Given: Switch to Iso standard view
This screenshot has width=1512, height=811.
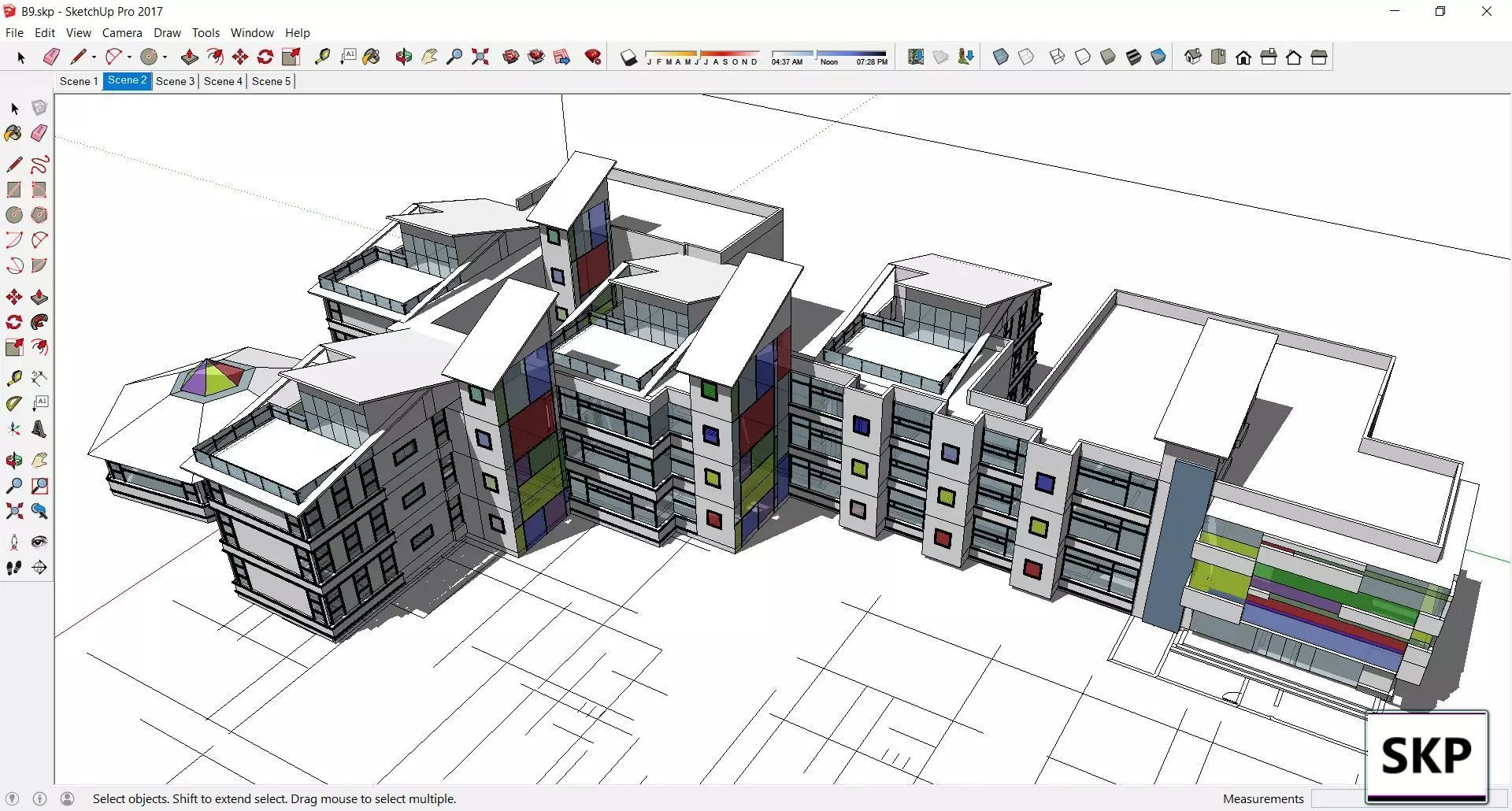Looking at the screenshot, I should click(x=1193, y=57).
